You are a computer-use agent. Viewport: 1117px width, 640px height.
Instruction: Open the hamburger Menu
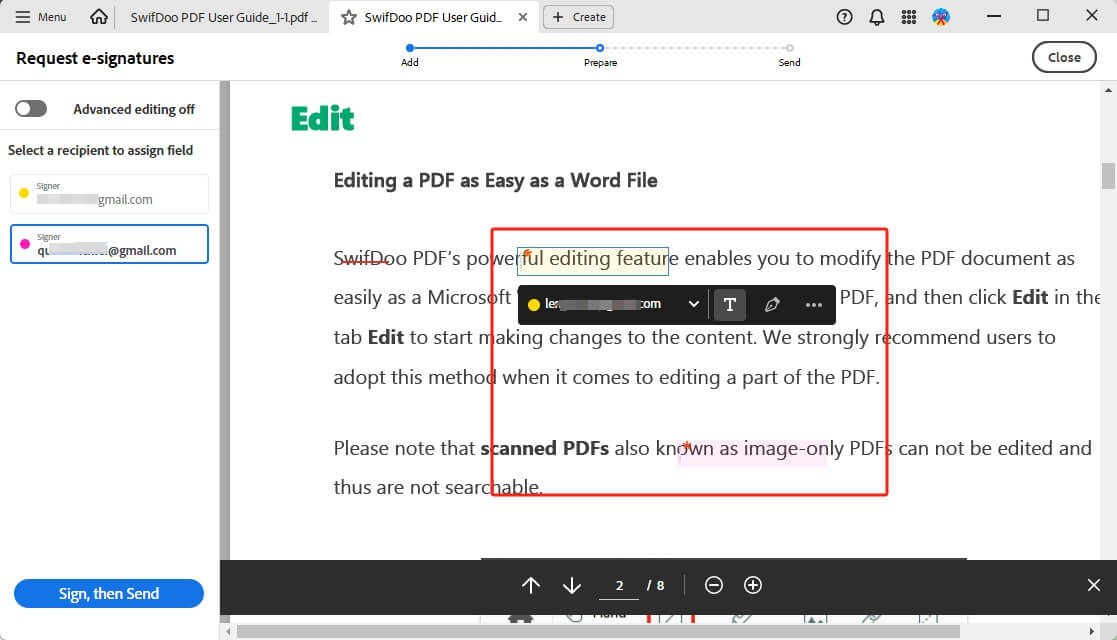point(41,16)
